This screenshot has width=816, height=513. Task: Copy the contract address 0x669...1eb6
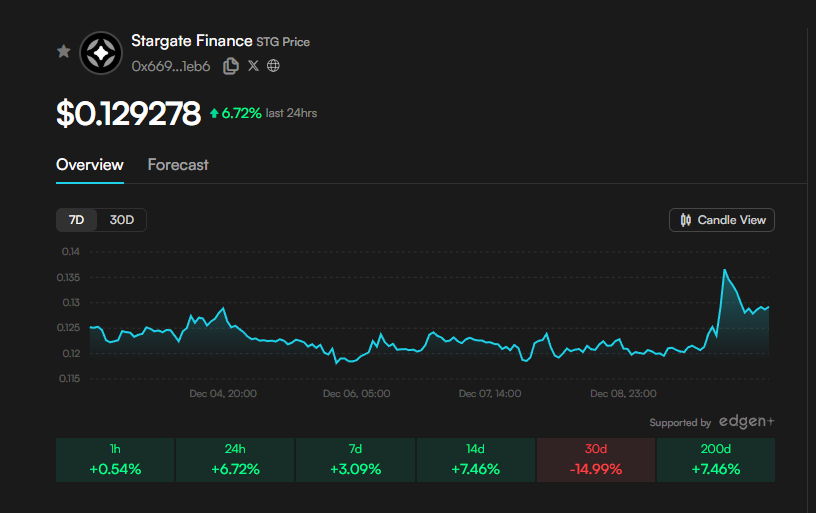pos(231,66)
